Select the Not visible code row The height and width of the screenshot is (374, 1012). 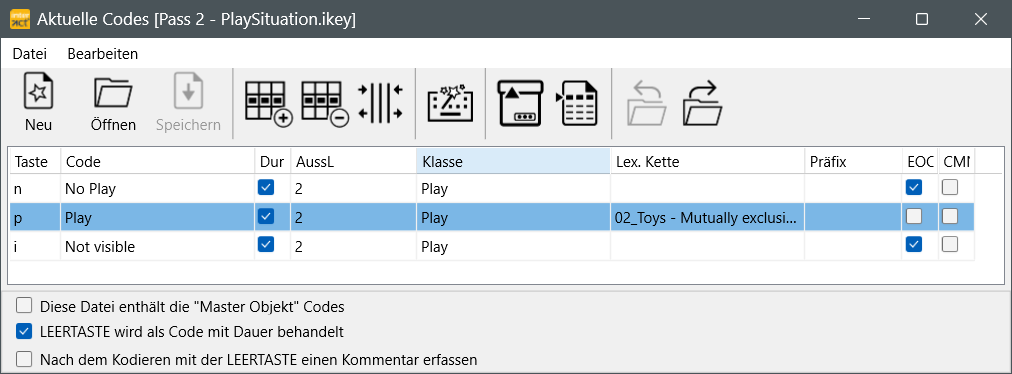tap(491, 247)
